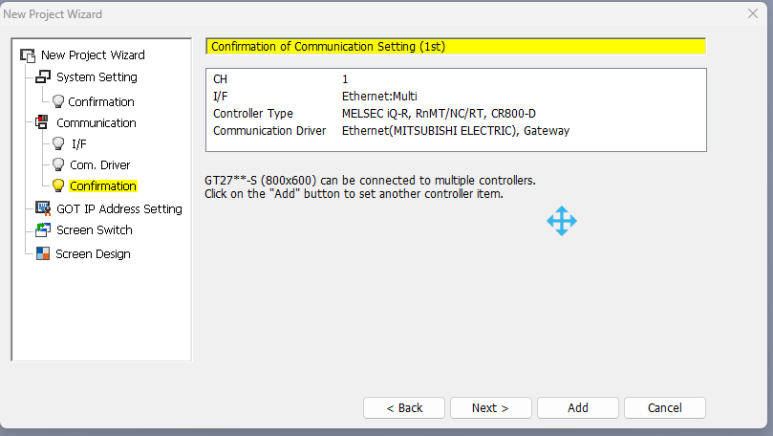Select the highlighted Confirmation step
Screen dimensions: 773x436
click(x=103, y=186)
